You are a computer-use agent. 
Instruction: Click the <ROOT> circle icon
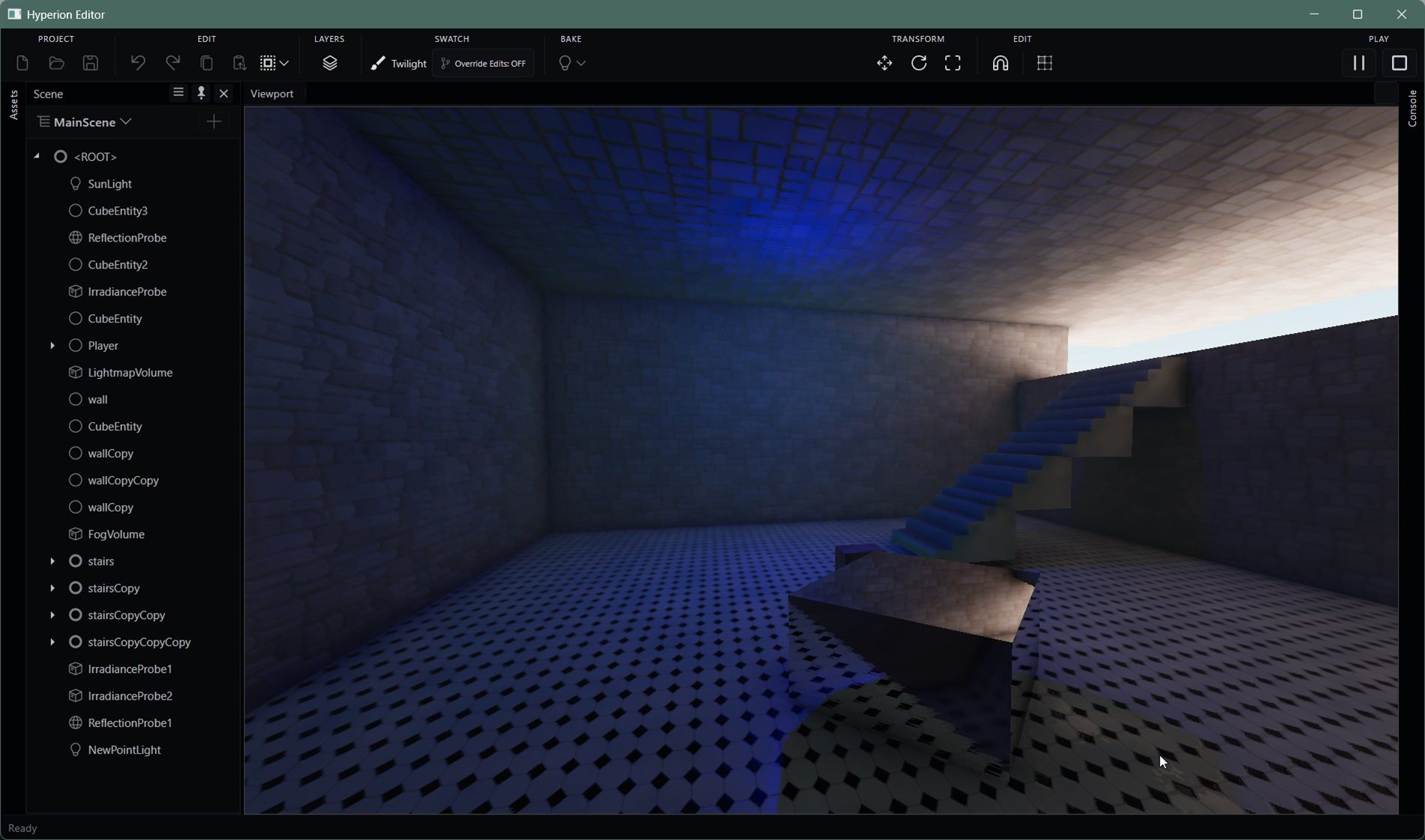coord(61,157)
